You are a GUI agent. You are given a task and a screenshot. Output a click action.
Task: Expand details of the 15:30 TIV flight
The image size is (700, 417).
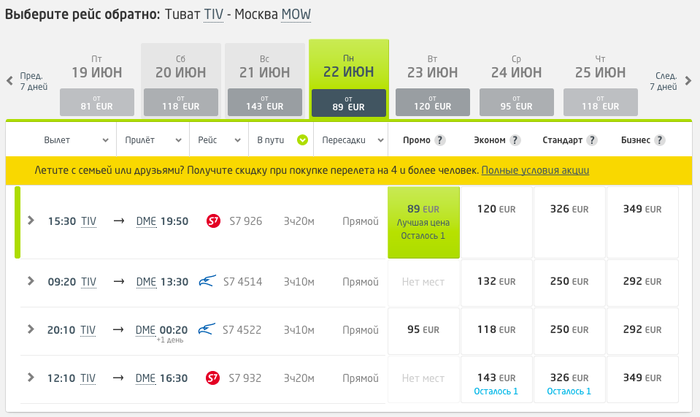(x=31, y=220)
